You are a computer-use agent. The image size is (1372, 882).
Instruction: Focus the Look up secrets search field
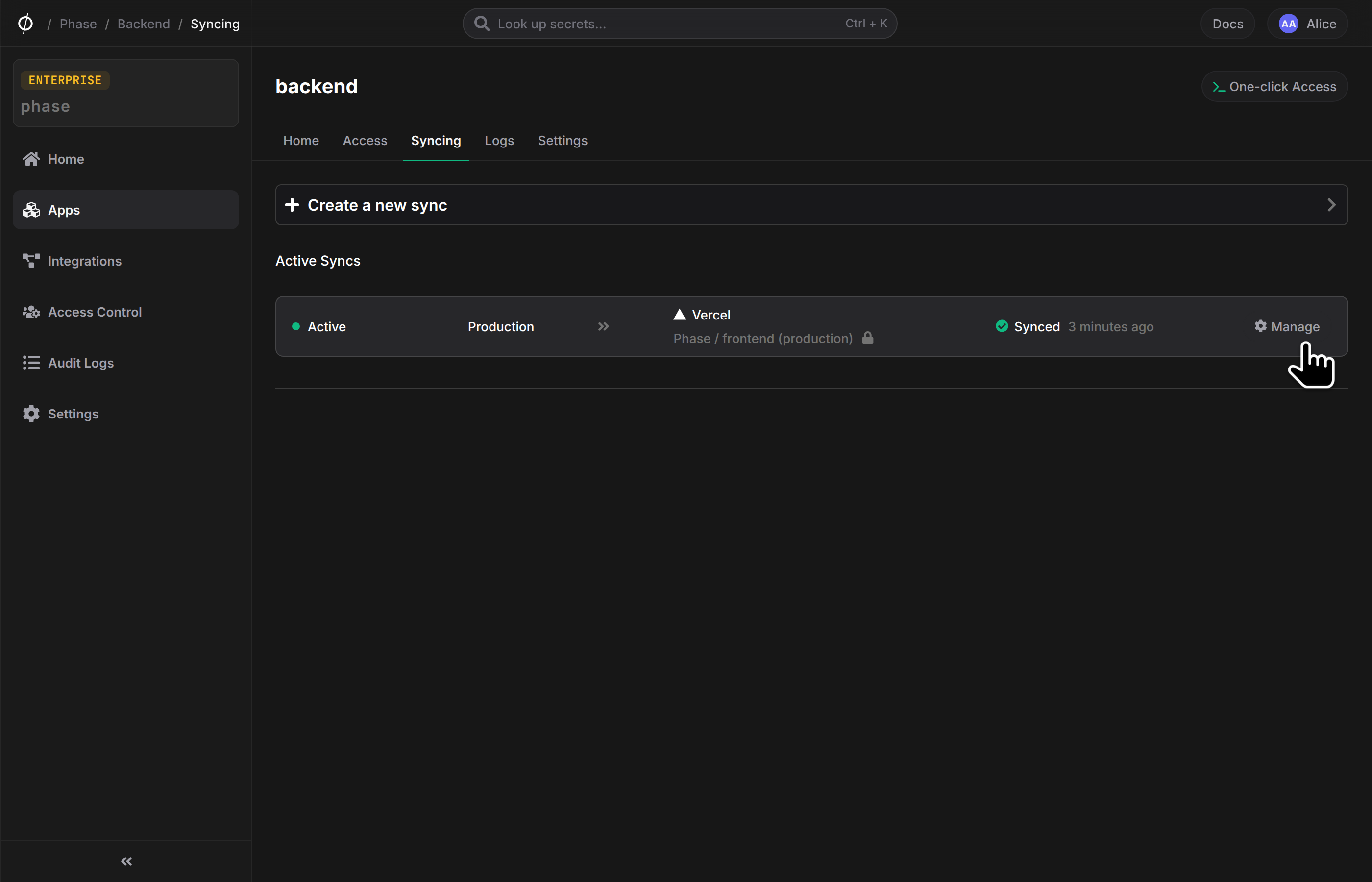click(680, 24)
